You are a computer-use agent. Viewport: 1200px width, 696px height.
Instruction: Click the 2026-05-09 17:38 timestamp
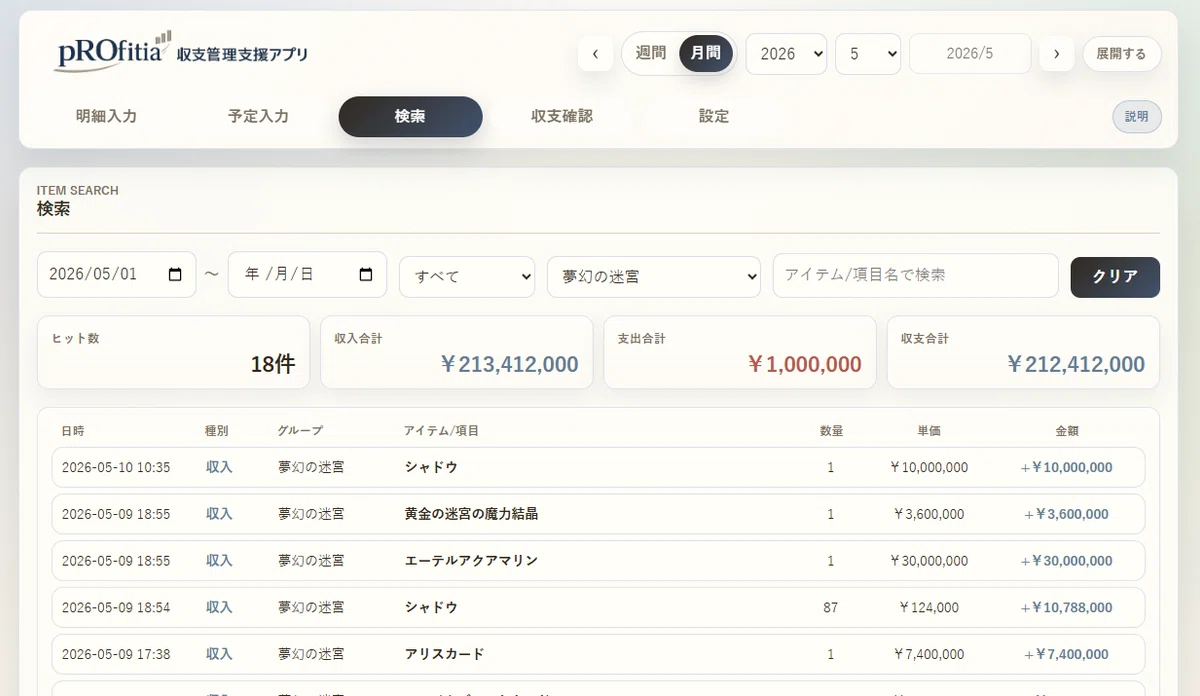click(116, 654)
